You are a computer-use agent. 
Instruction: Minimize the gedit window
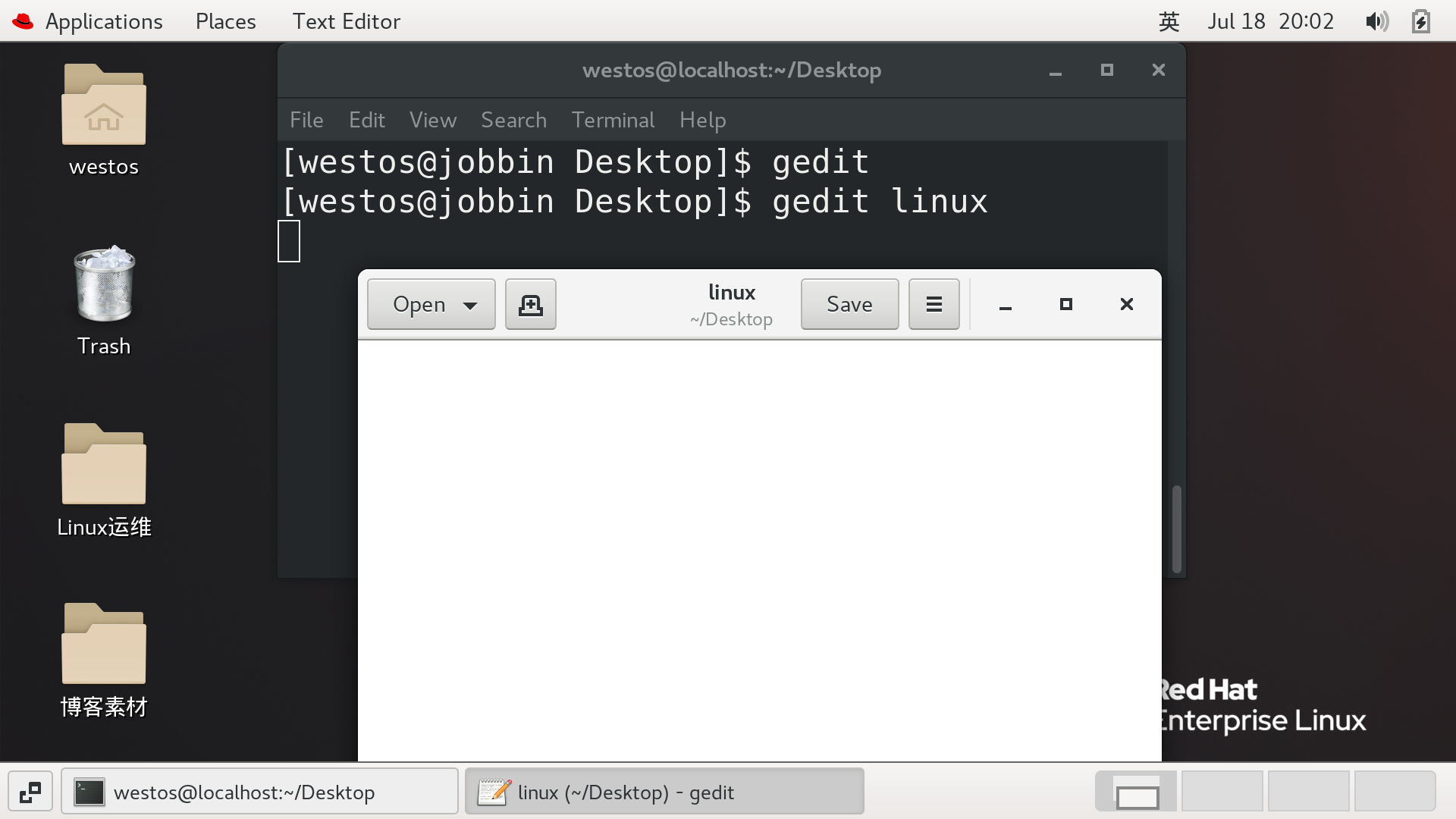(1006, 305)
